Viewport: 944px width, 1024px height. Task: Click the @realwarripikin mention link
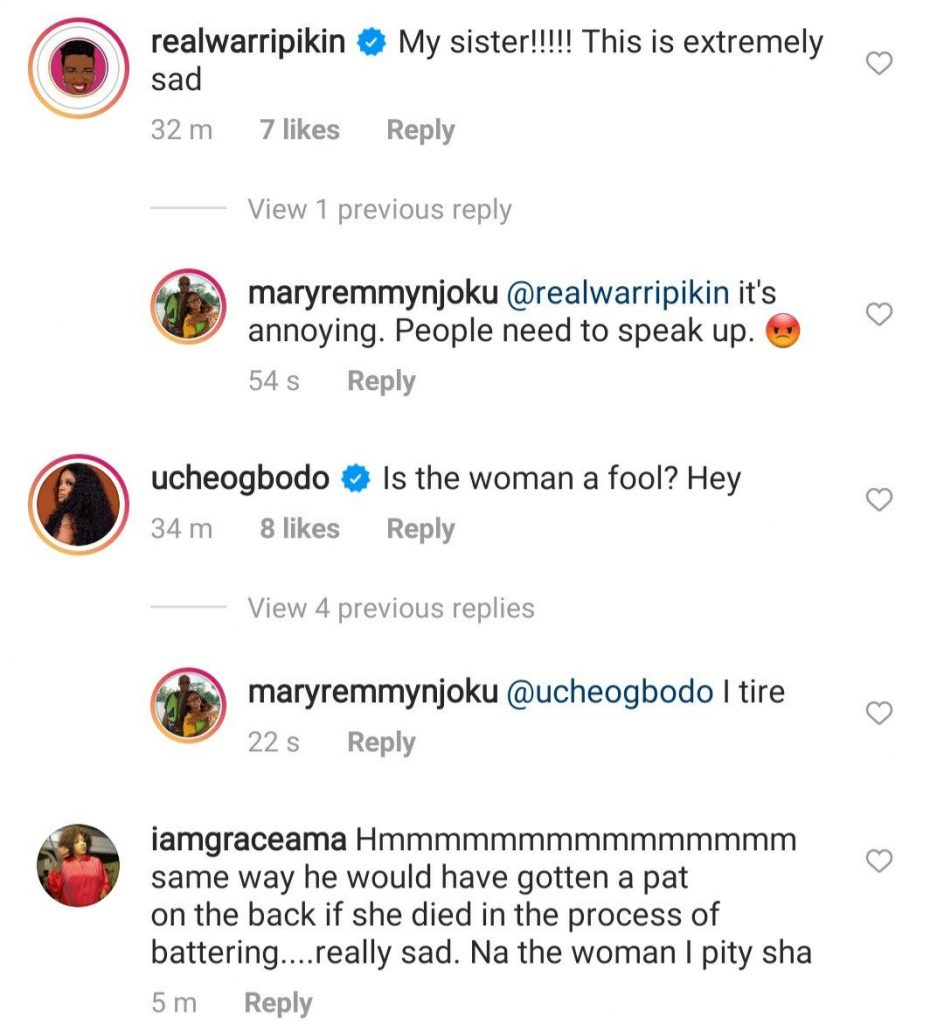(619, 294)
